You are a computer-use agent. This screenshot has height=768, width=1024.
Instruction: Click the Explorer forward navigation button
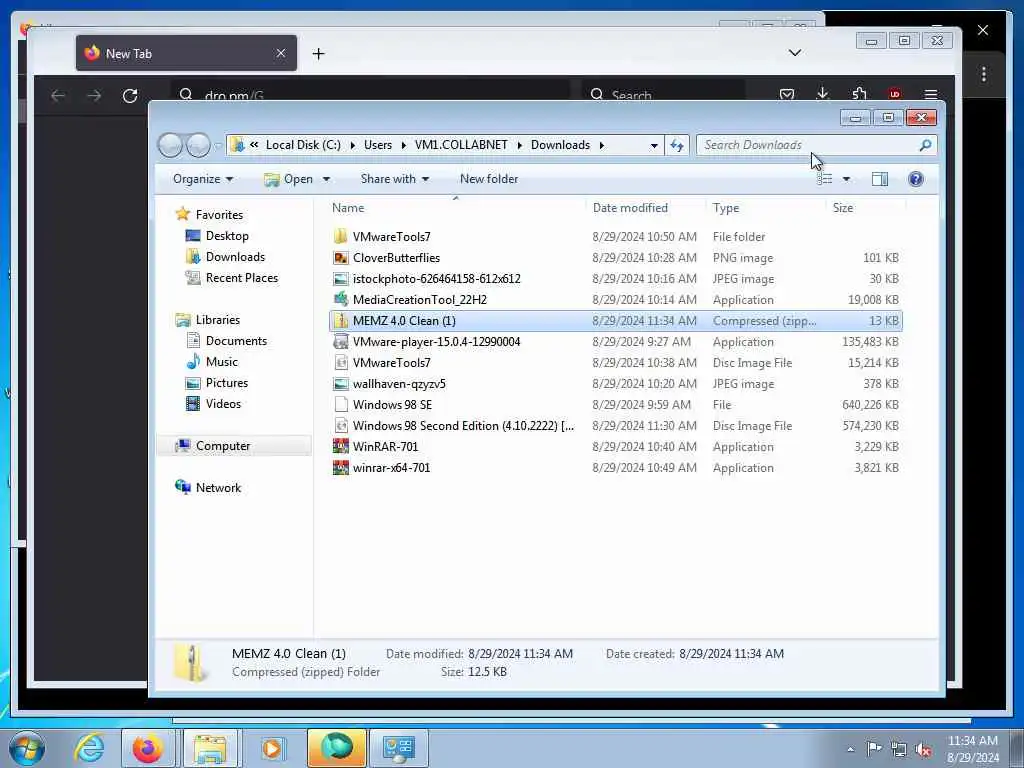(x=198, y=145)
